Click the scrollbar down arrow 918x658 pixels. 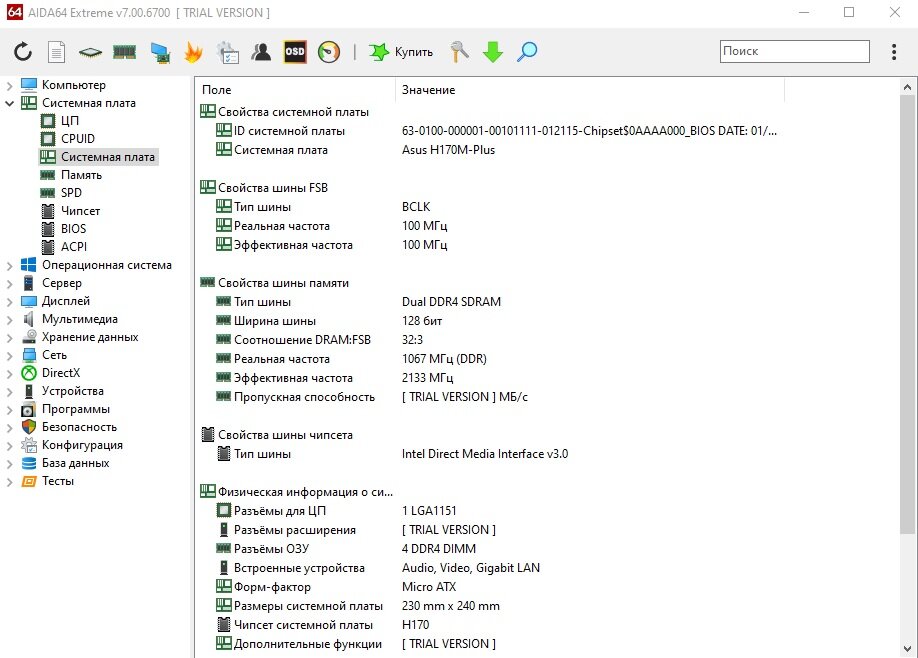[907, 649]
